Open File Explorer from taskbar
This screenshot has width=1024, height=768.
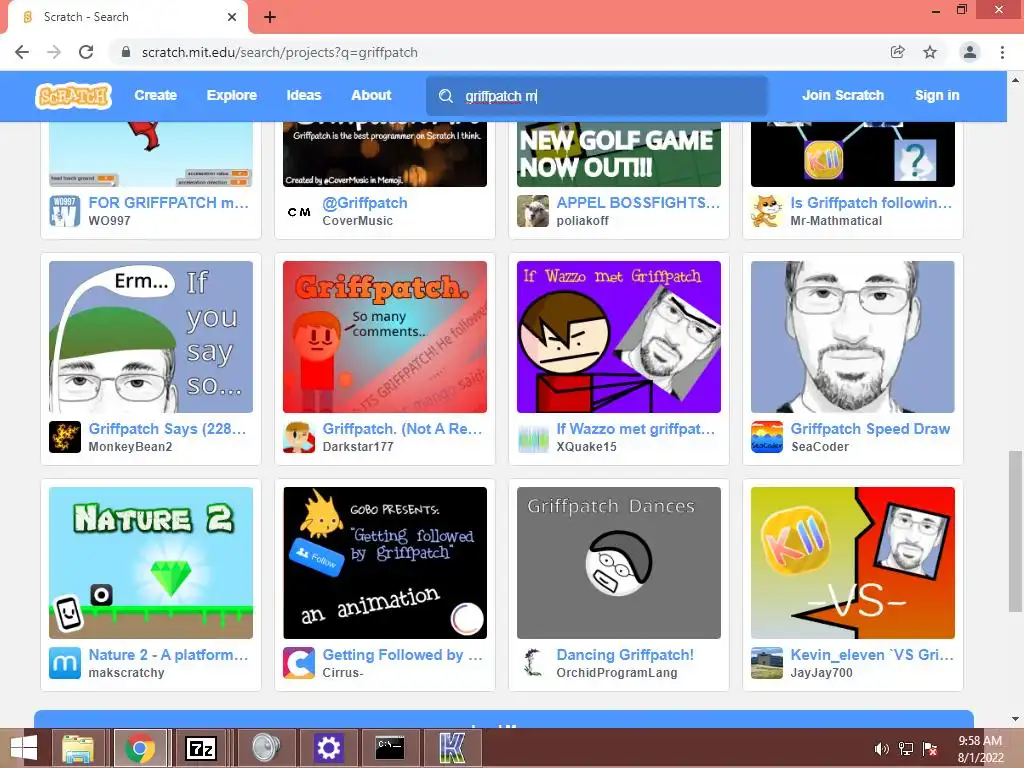coord(78,748)
